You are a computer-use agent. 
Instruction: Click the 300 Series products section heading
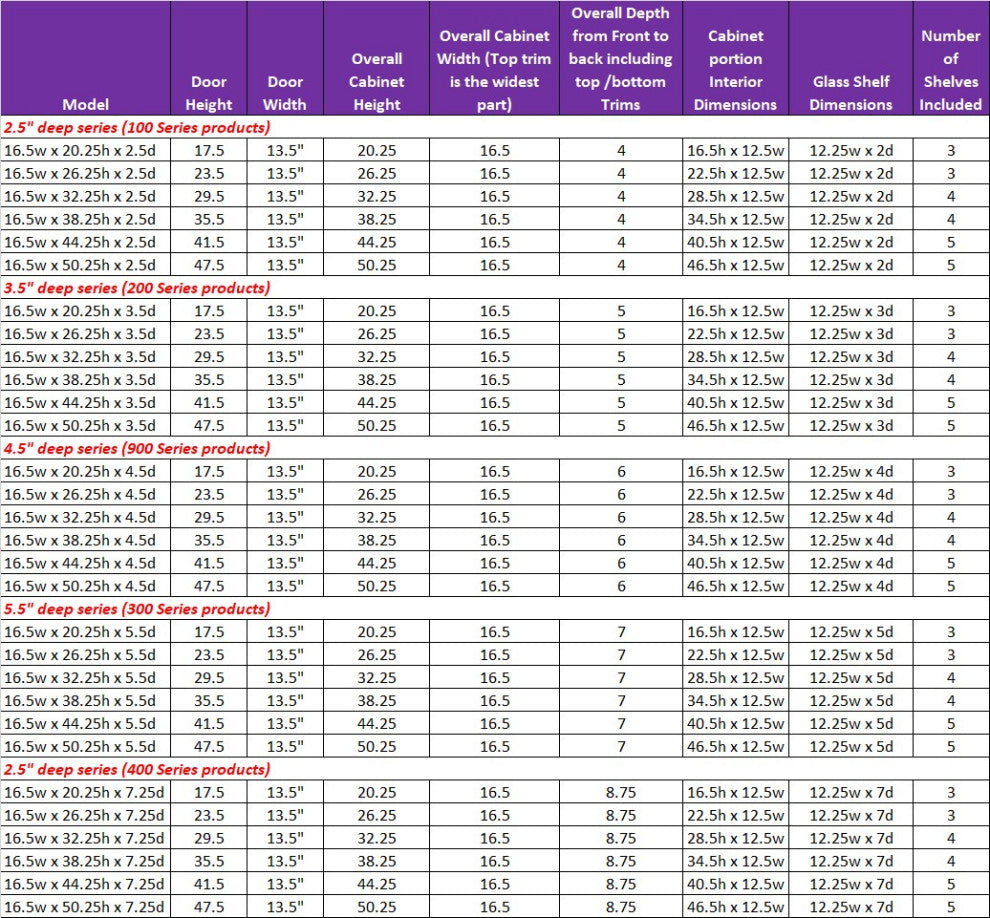(137, 609)
